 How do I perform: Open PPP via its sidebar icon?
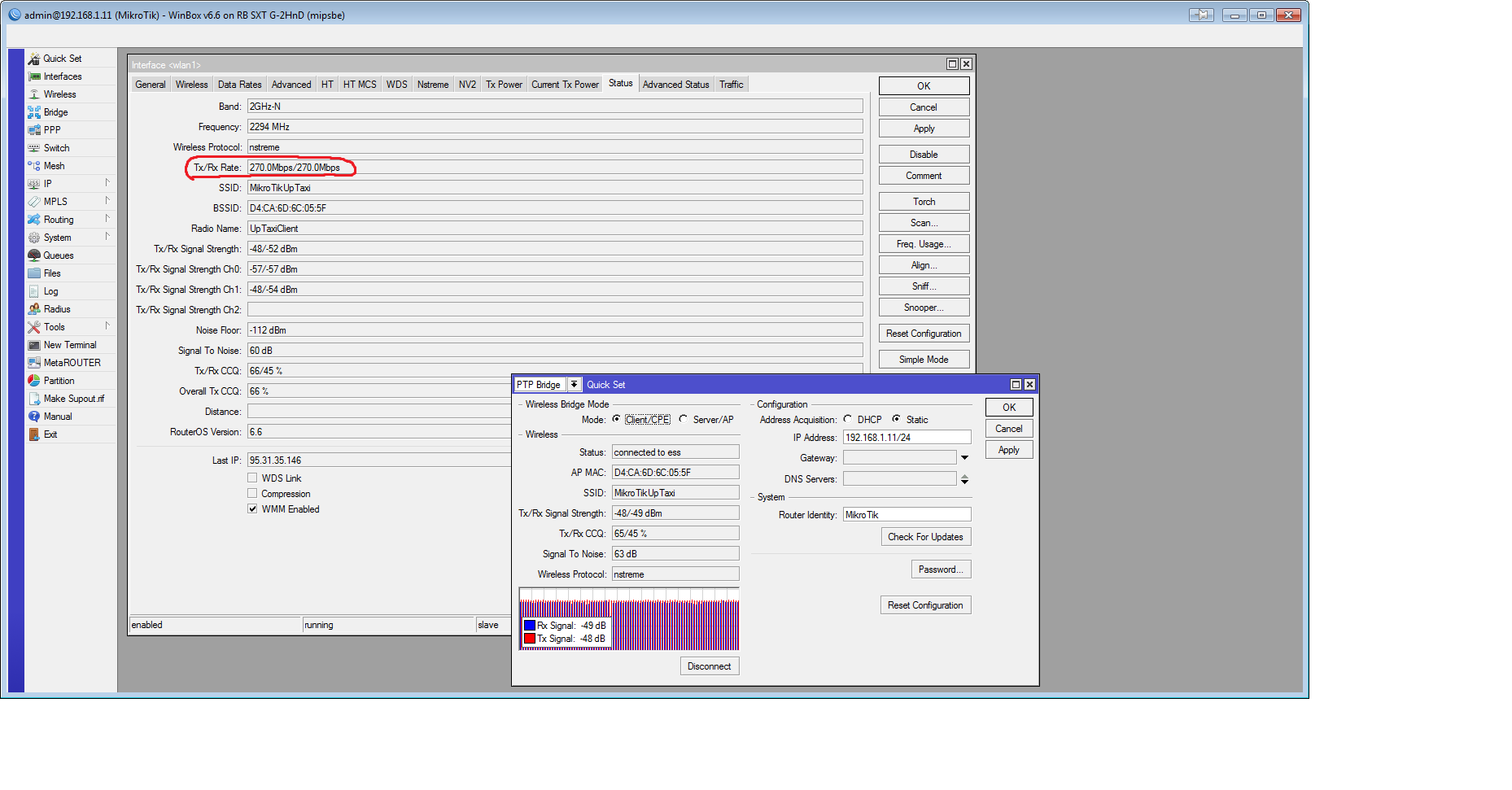point(34,130)
